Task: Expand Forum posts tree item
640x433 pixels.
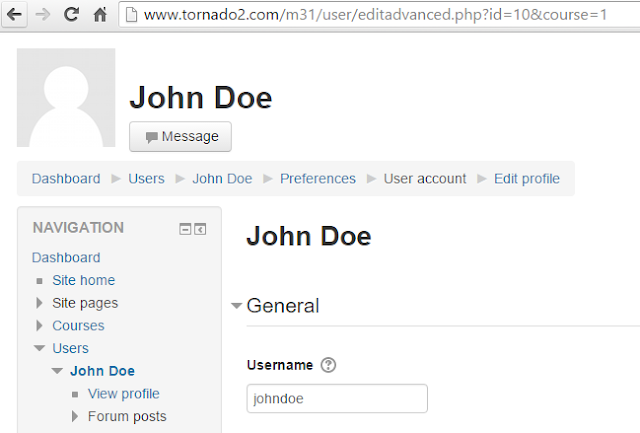Action: [75, 417]
